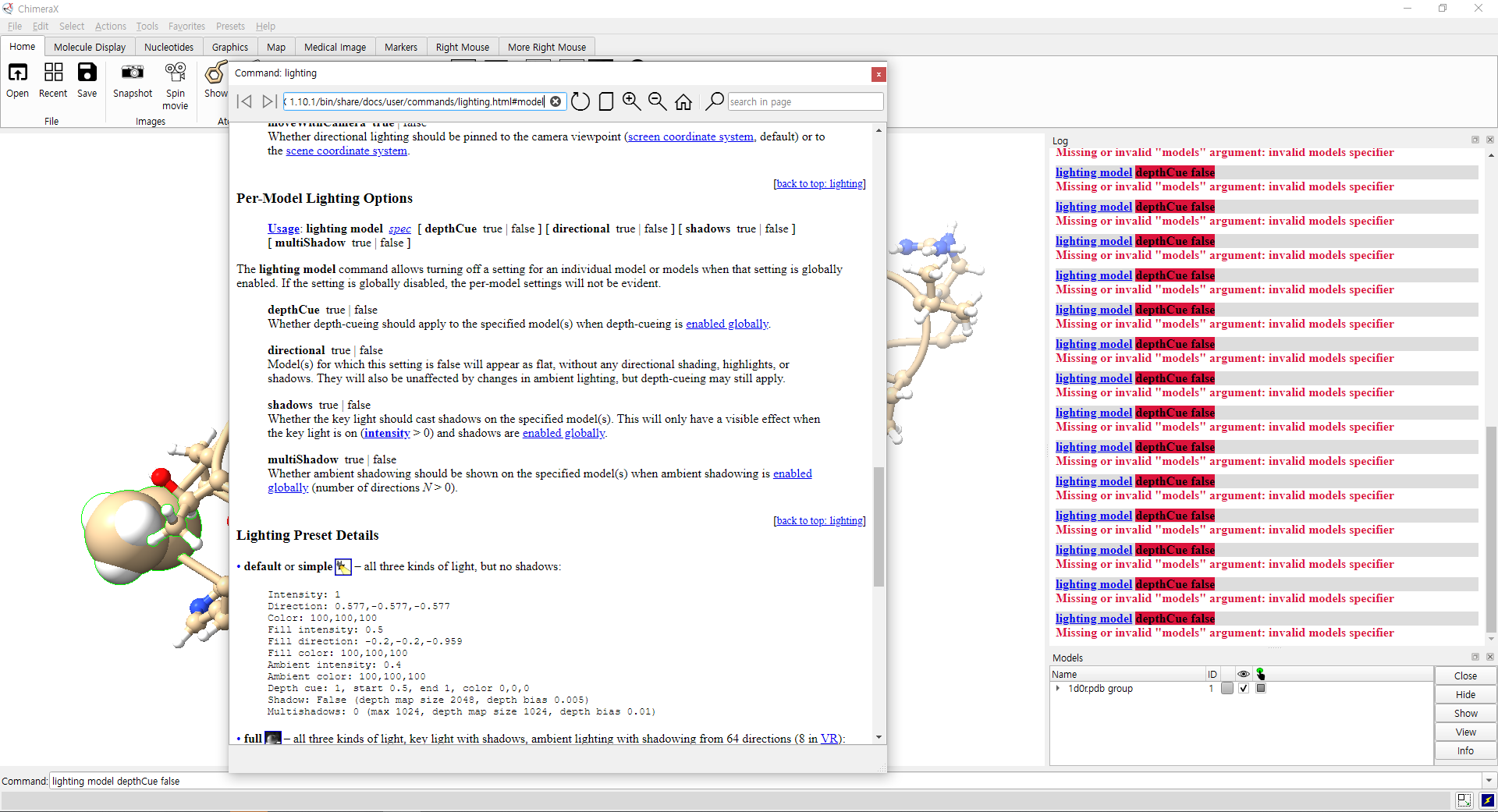Open the Graphics toolbar tab
Screen dimensions: 1498x812
[229, 47]
